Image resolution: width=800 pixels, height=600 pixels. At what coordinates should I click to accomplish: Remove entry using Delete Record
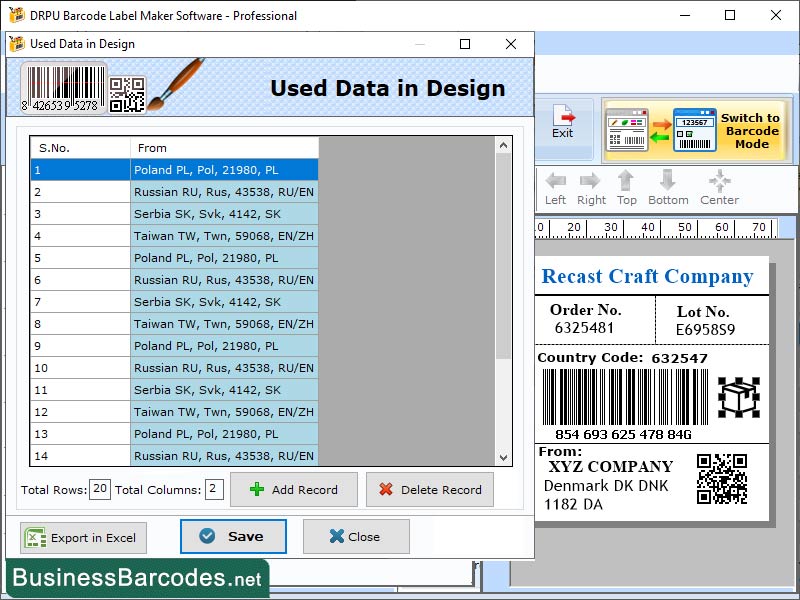429,489
